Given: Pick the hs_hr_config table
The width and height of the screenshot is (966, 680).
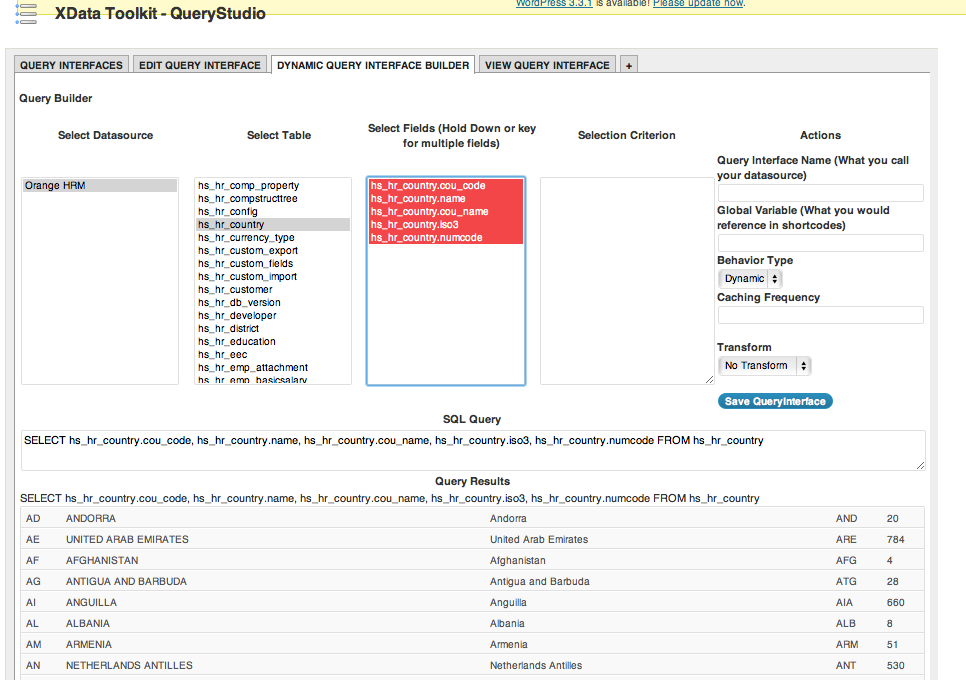Looking at the screenshot, I should [x=273, y=211].
